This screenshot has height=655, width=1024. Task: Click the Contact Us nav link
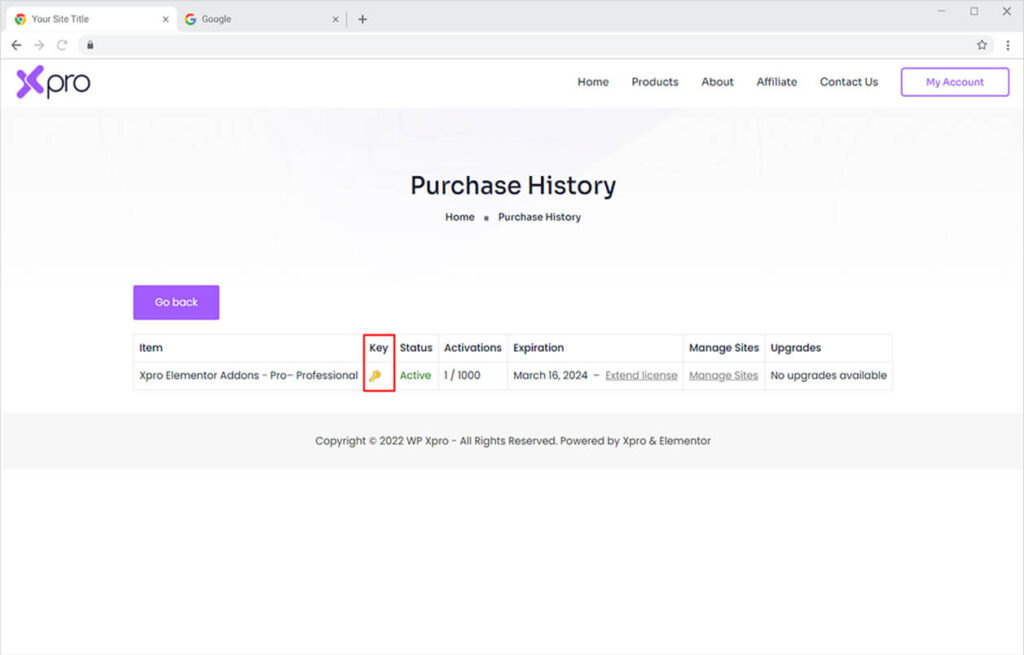coord(848,82)
